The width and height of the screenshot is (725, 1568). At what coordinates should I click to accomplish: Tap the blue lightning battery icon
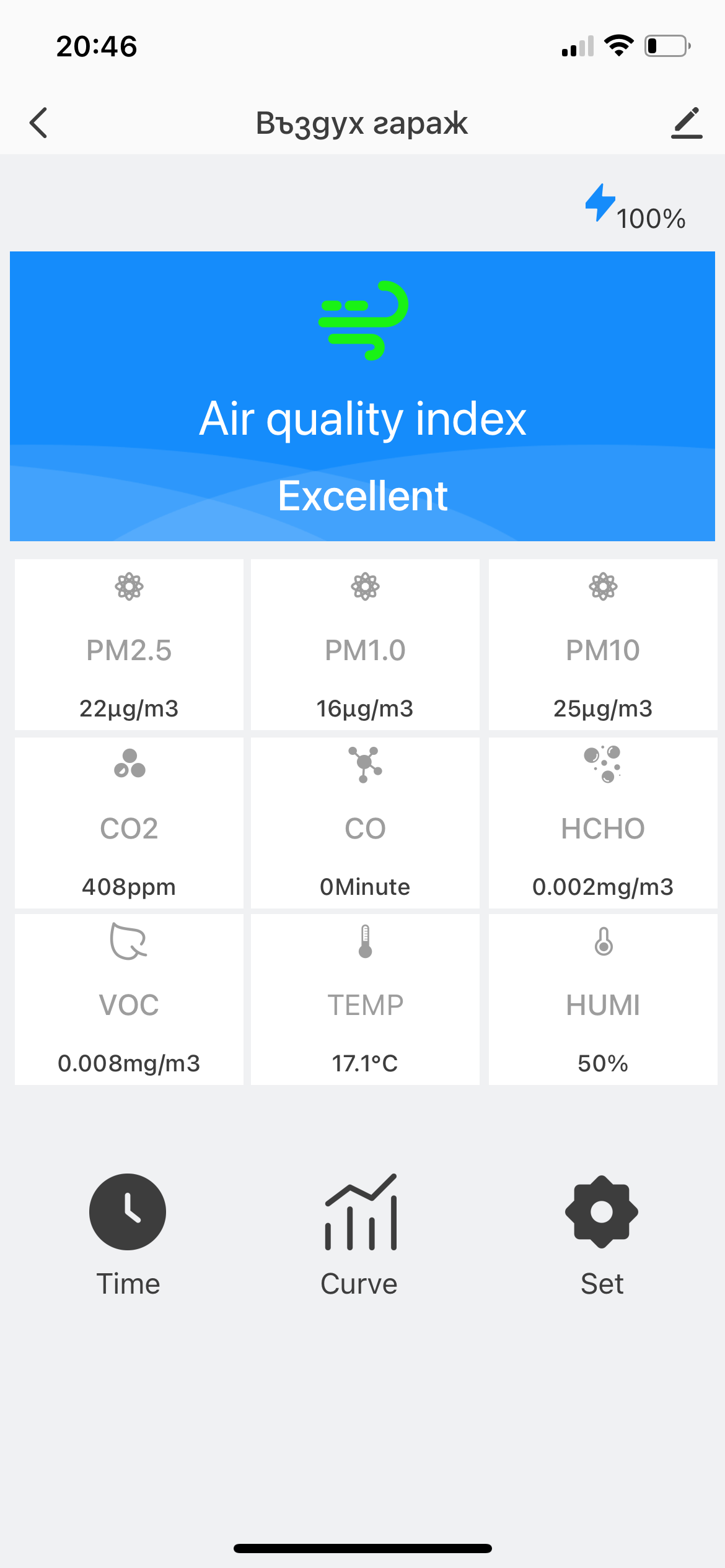point(600,203)
